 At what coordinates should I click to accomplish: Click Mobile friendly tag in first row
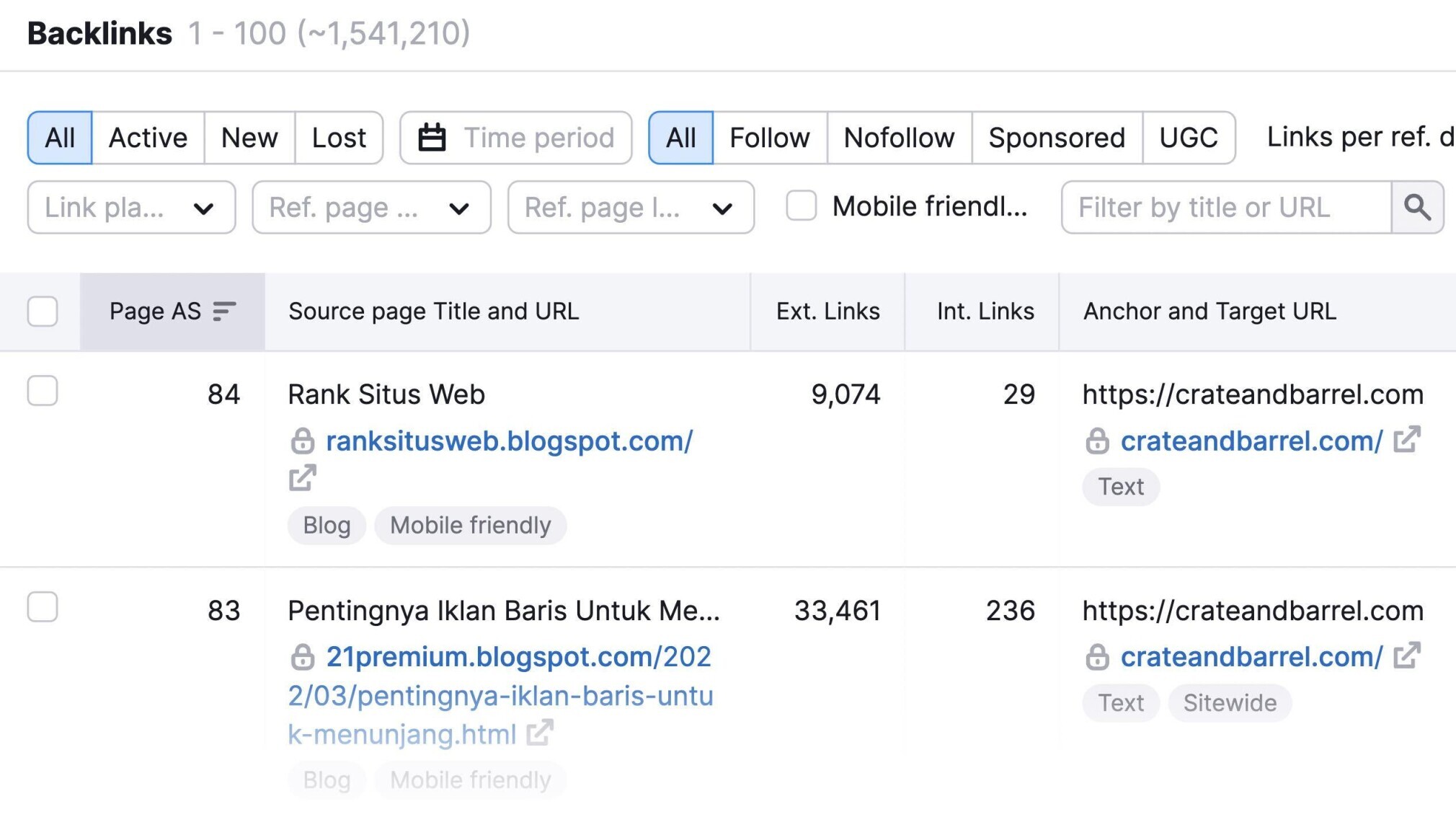tap(470, 526)
